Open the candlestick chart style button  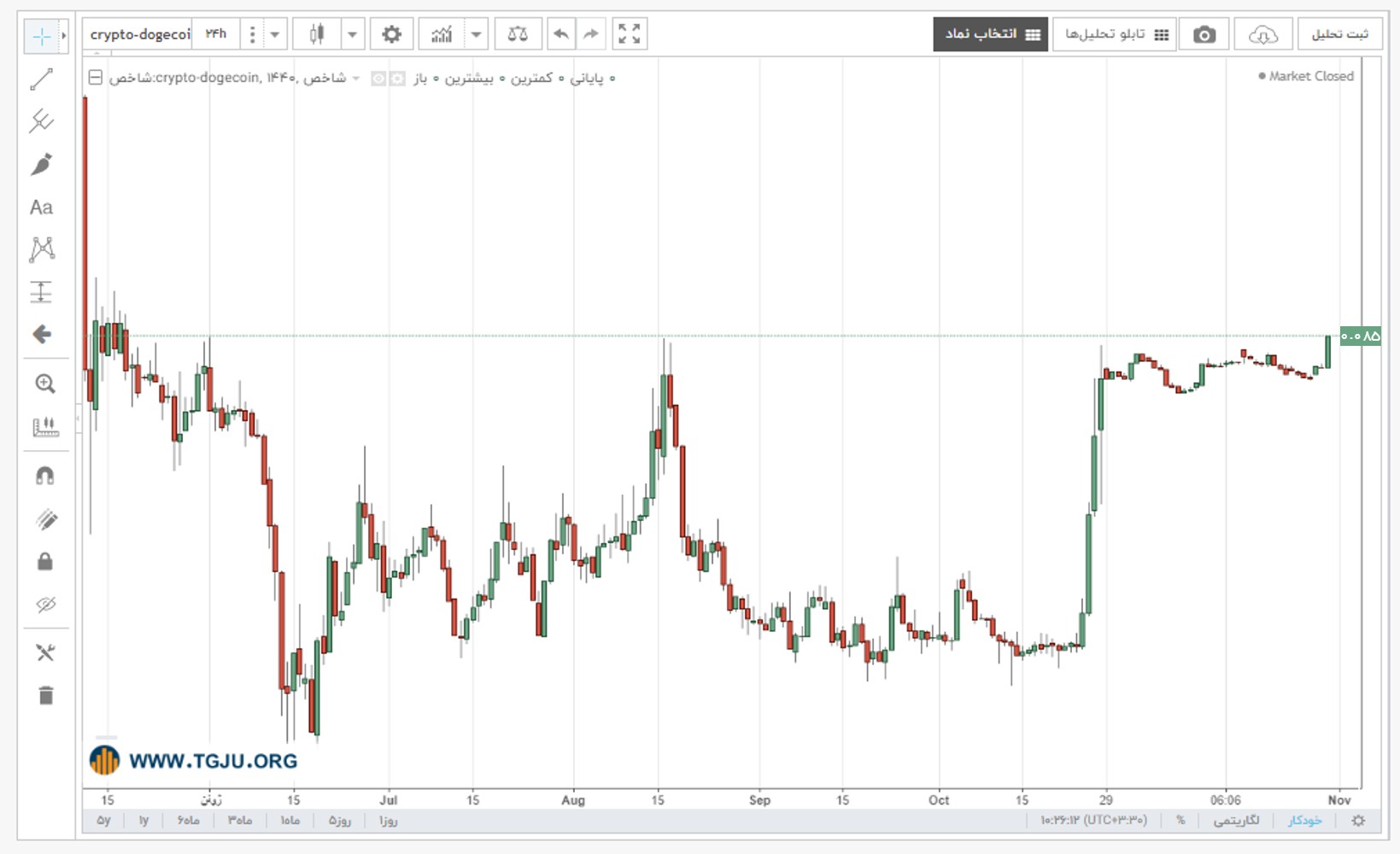coord(317,34)
